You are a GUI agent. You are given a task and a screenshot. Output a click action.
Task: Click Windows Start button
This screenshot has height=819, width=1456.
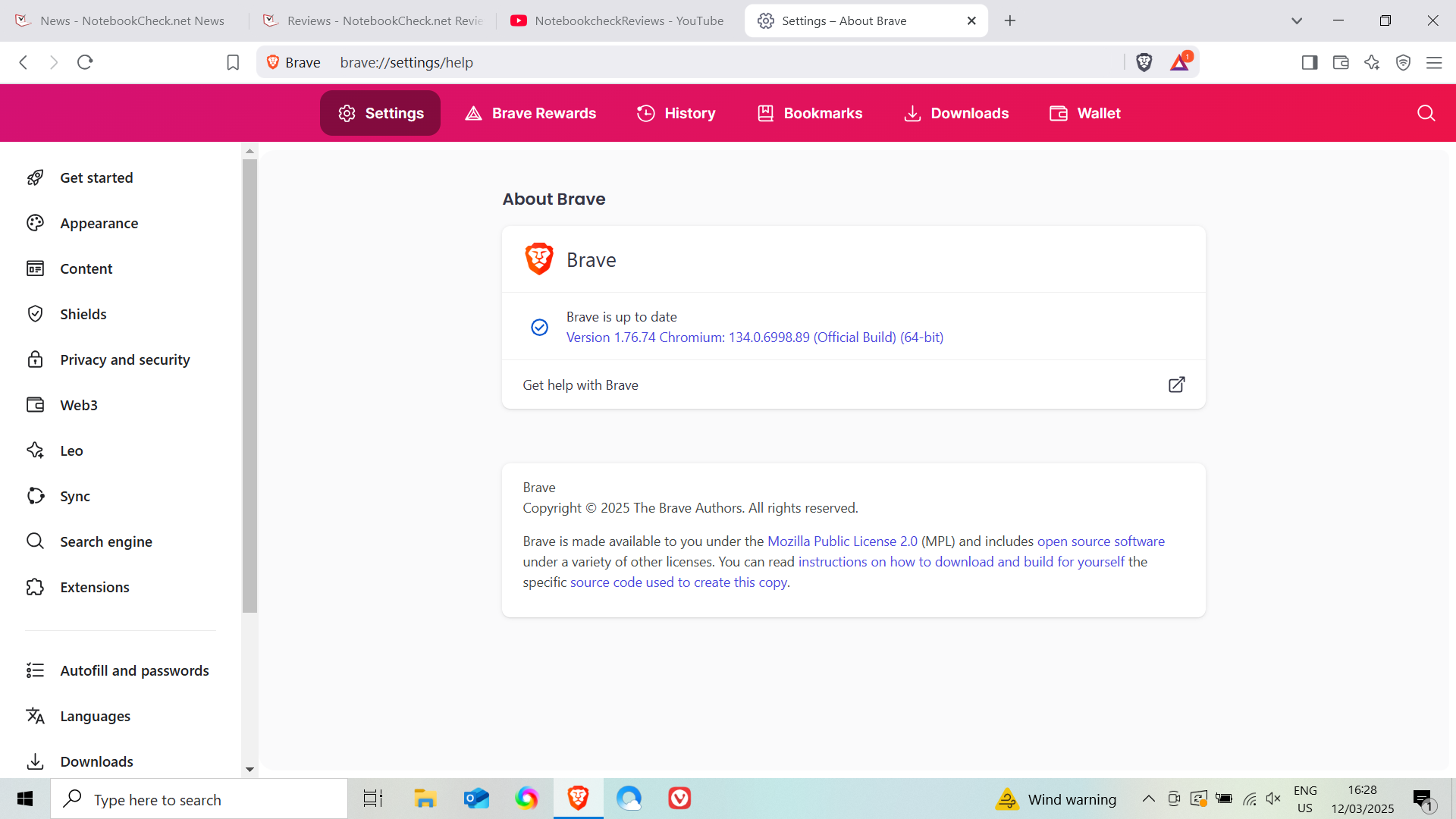point(25,799)
